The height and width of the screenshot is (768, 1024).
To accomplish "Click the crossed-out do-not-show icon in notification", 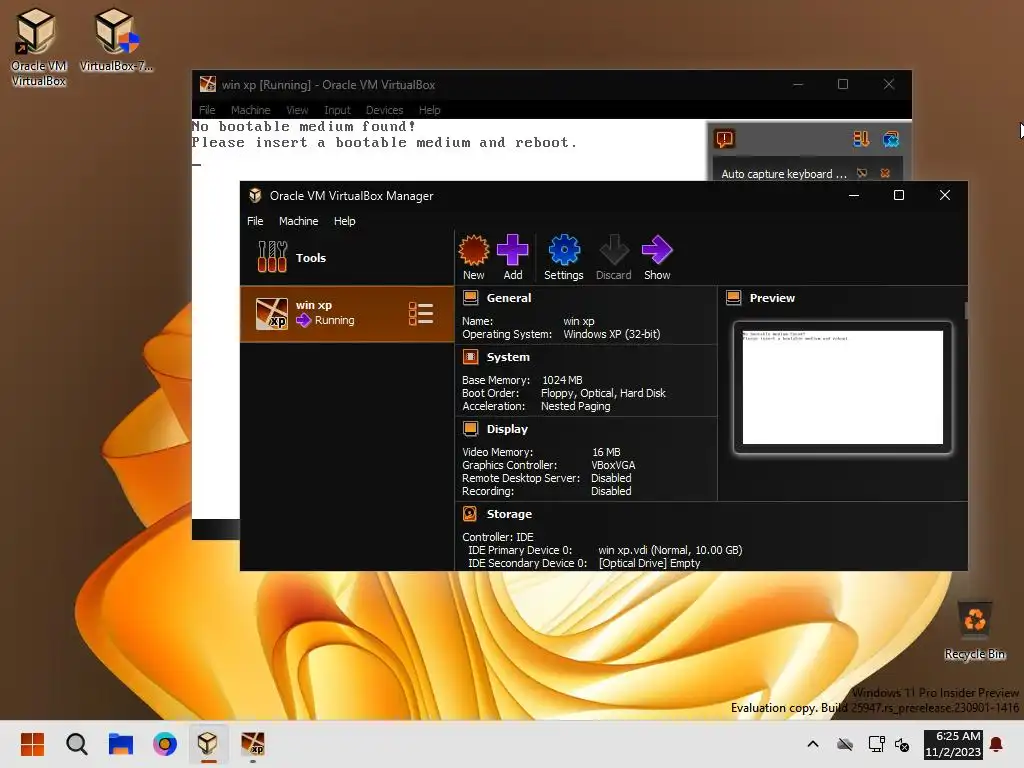I will [x=862, y=173].
